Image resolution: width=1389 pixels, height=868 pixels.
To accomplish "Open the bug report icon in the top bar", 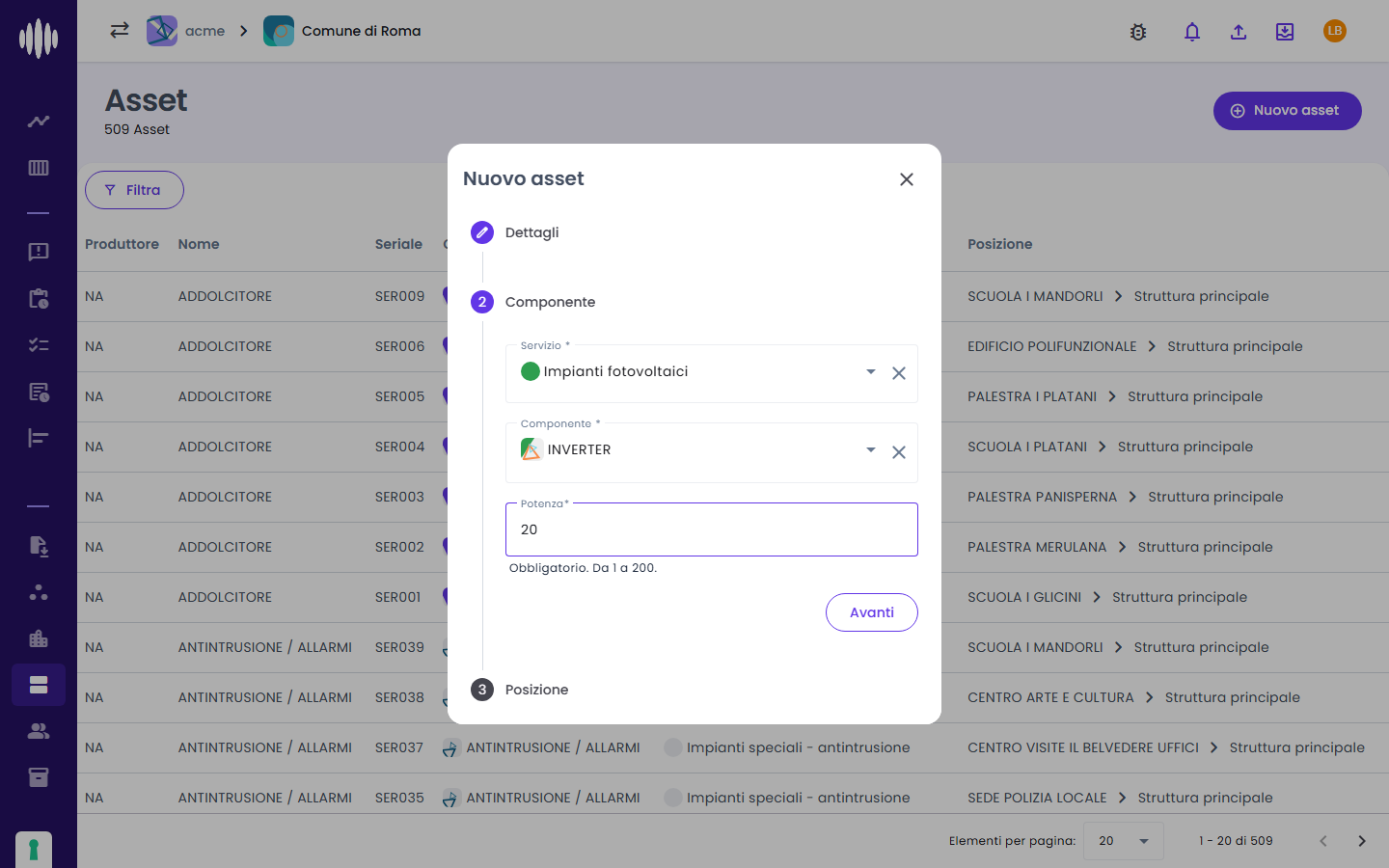I will pos(1138,32).
